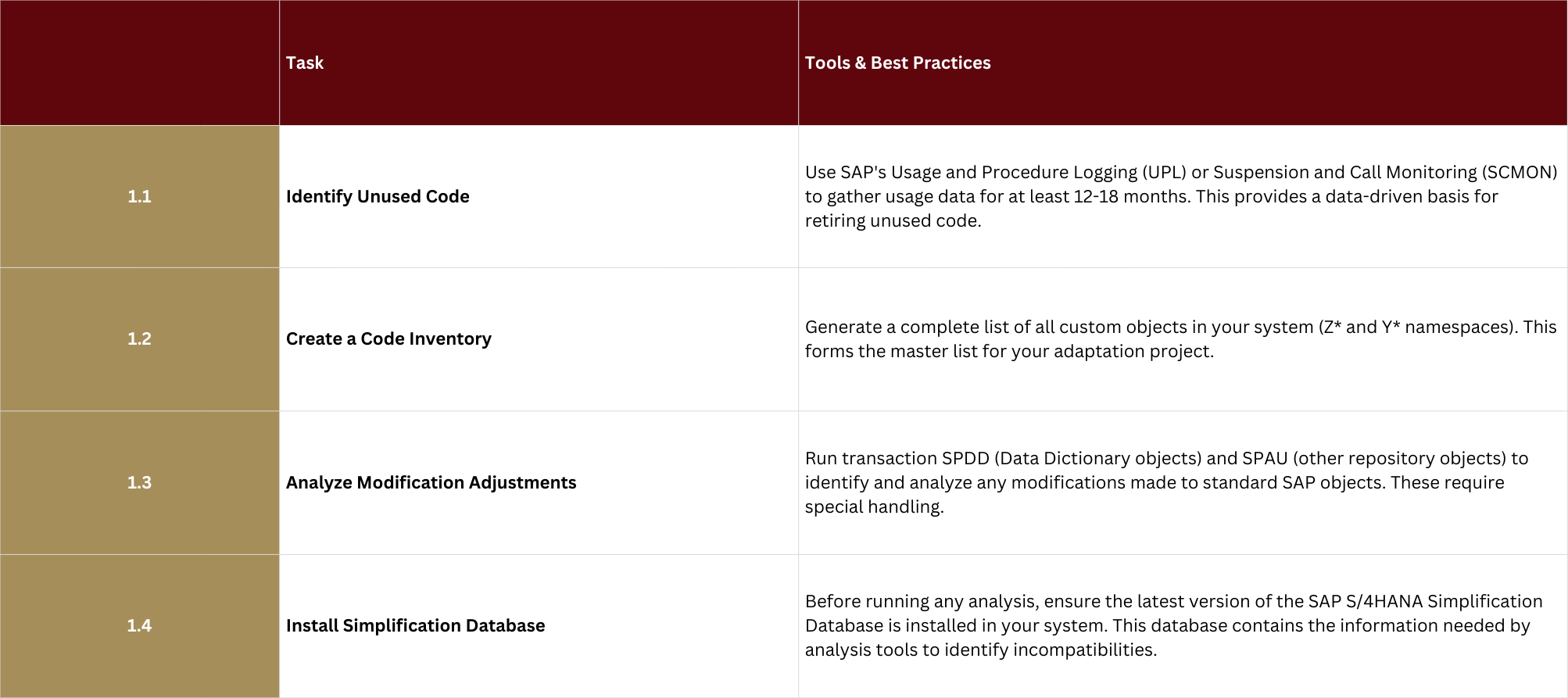Viewport: 1568px width, 698px height.
Task: Select the row number 1.2 cell
Action: [139, 339]
